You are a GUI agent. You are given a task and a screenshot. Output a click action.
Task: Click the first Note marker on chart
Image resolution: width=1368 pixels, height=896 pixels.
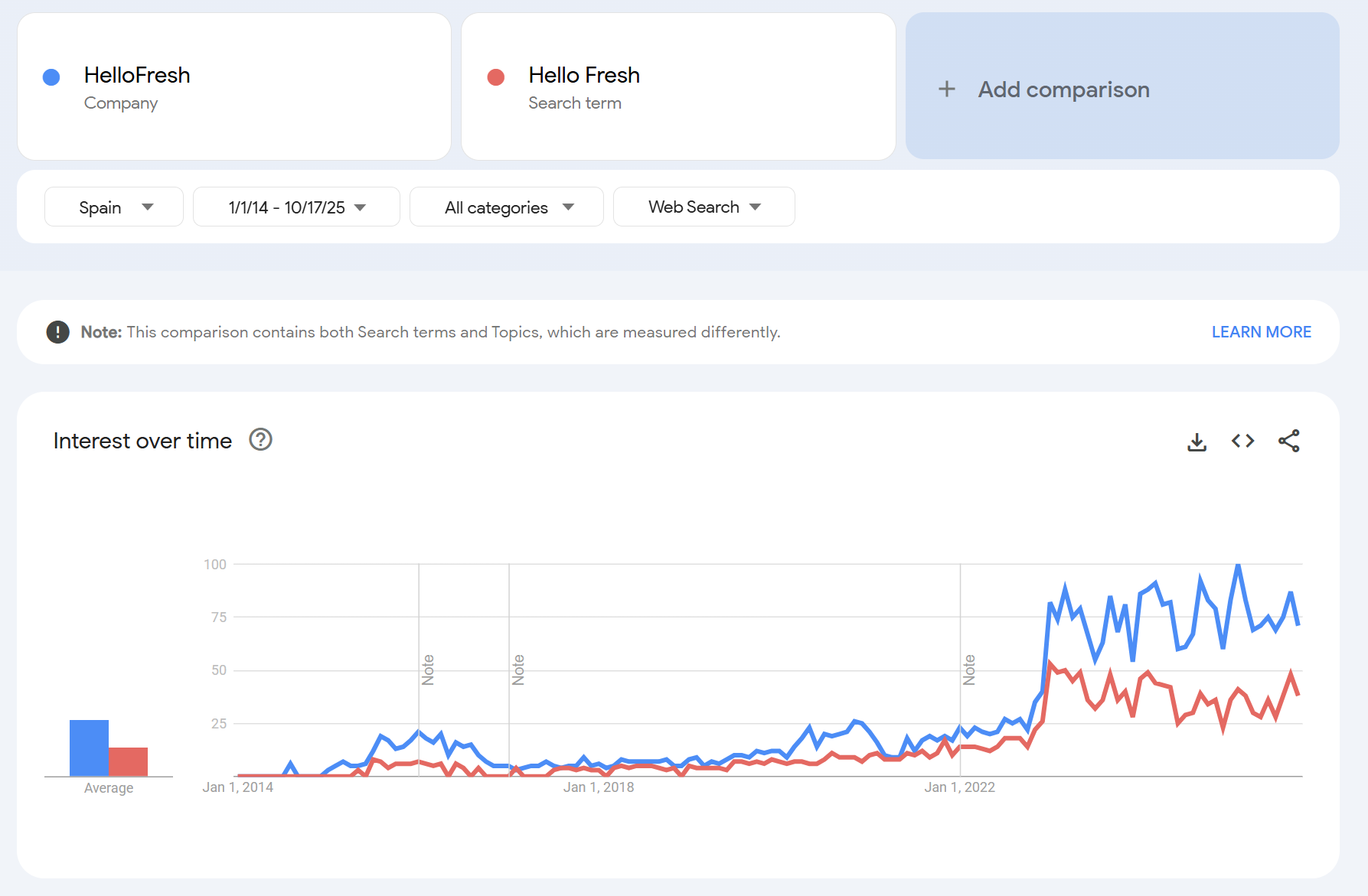[428, 670]
